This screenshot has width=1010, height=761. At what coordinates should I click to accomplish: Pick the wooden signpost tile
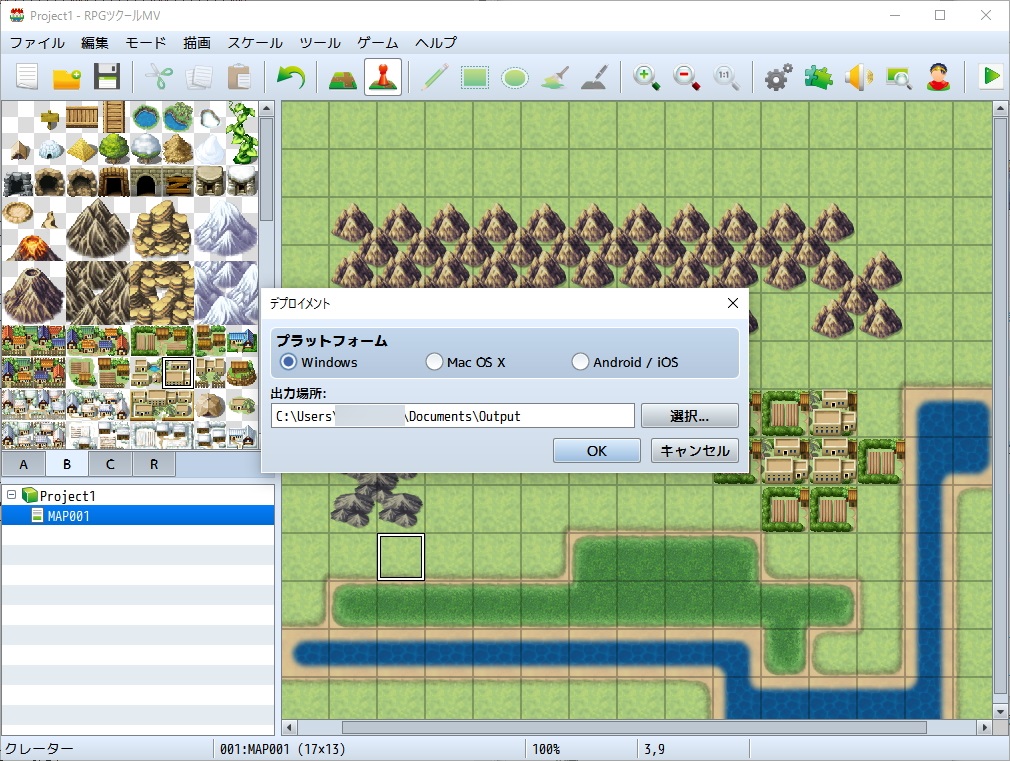pos(50,118)
